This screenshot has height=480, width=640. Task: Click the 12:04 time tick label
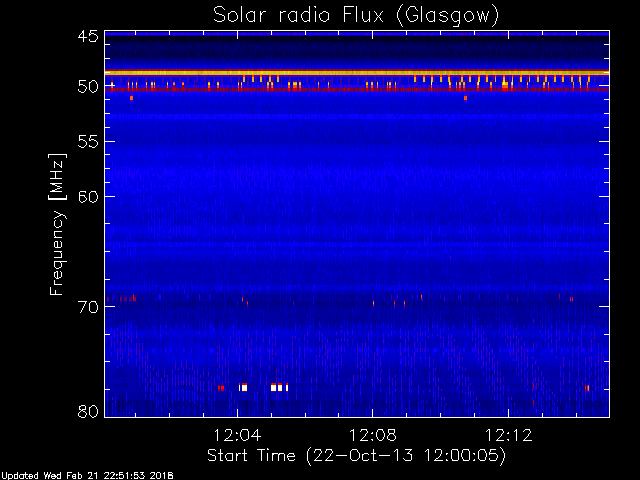[x=237, y=435]
